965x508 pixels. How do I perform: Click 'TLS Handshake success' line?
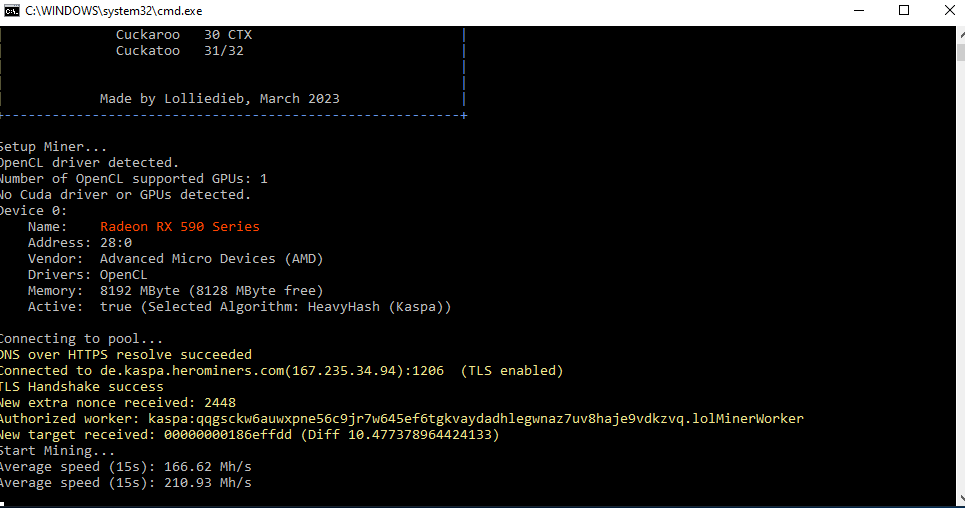(81, 387)
